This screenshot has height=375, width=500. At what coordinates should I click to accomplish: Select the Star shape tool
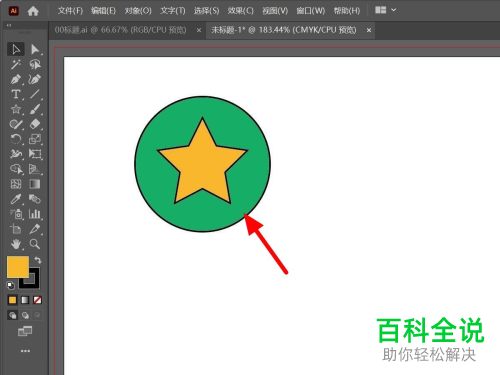point(16,109)
